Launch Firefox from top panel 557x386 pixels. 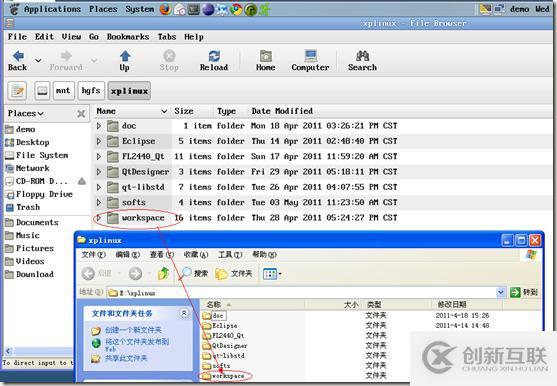click(x=165, y=9)
